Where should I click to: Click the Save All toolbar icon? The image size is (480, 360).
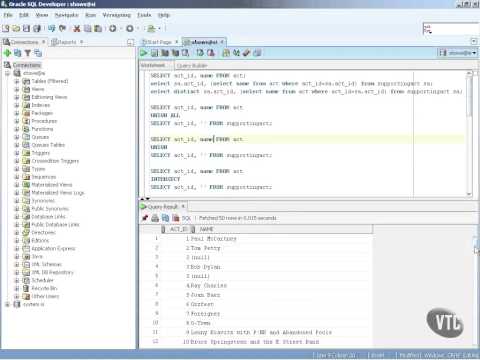point(37,29)
